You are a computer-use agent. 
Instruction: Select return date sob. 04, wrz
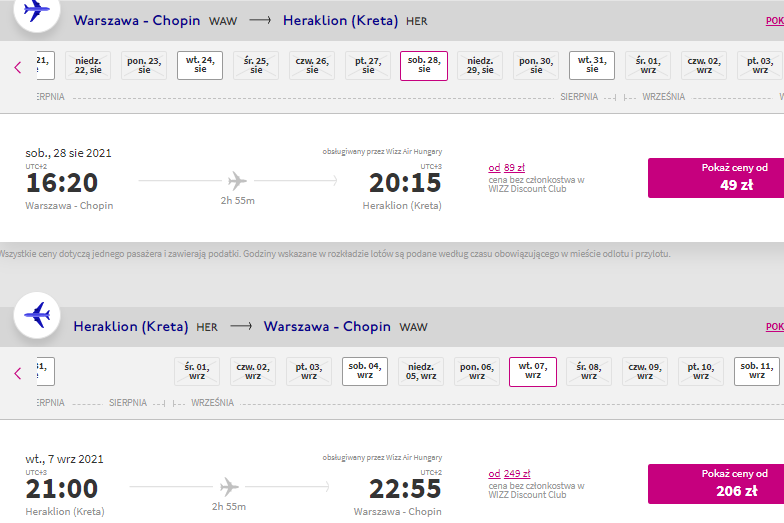click(x=365, y=371)
